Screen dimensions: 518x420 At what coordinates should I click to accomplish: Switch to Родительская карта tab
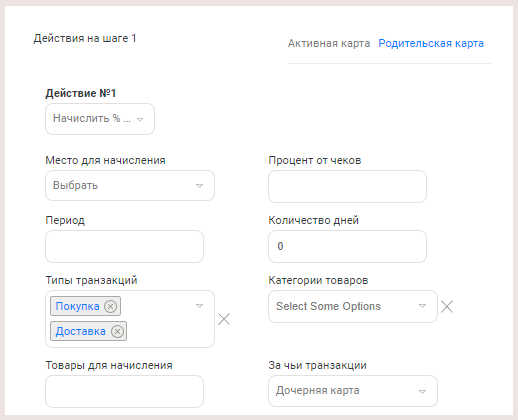pyautogui.click(x=431, y=43)
